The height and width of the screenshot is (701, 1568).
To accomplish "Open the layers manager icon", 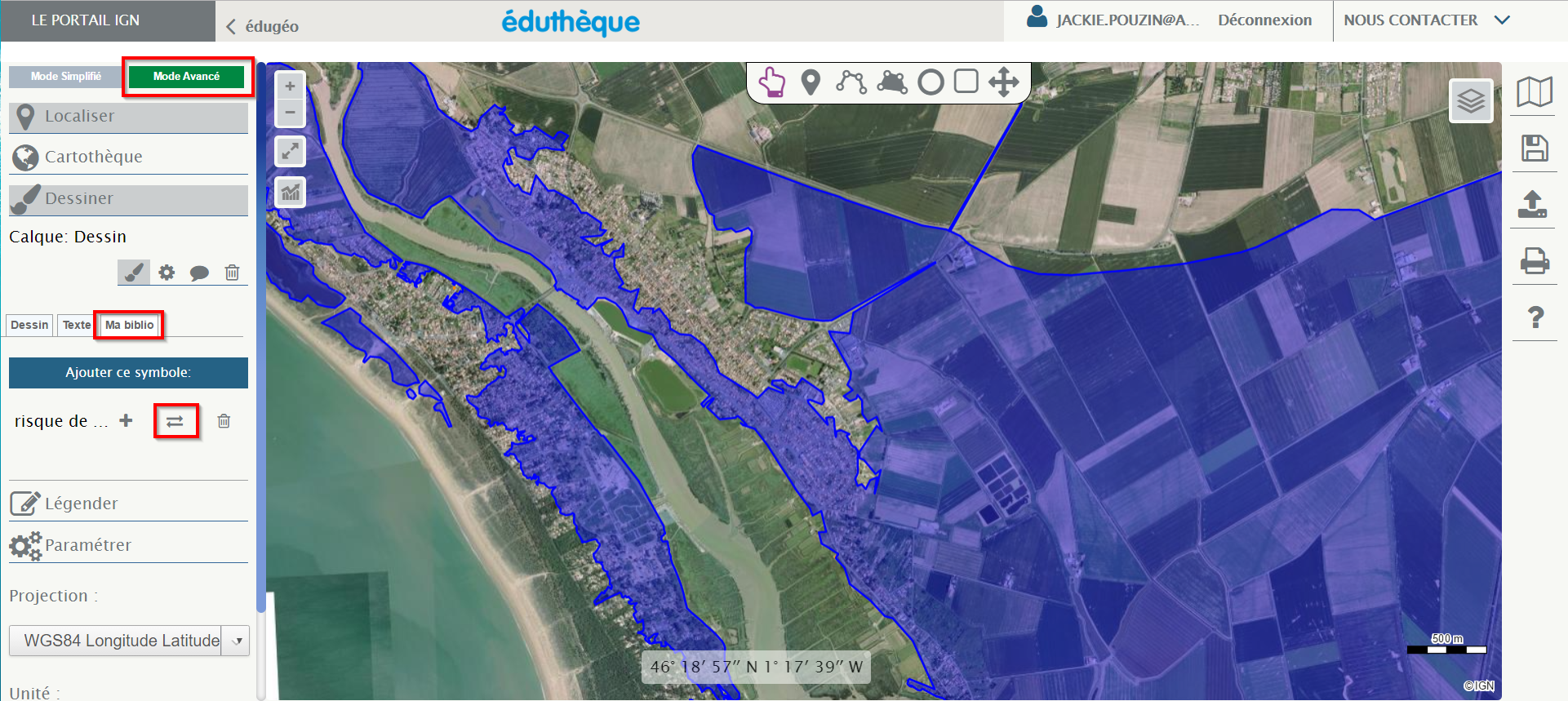I will click(x=1470, y=101).
